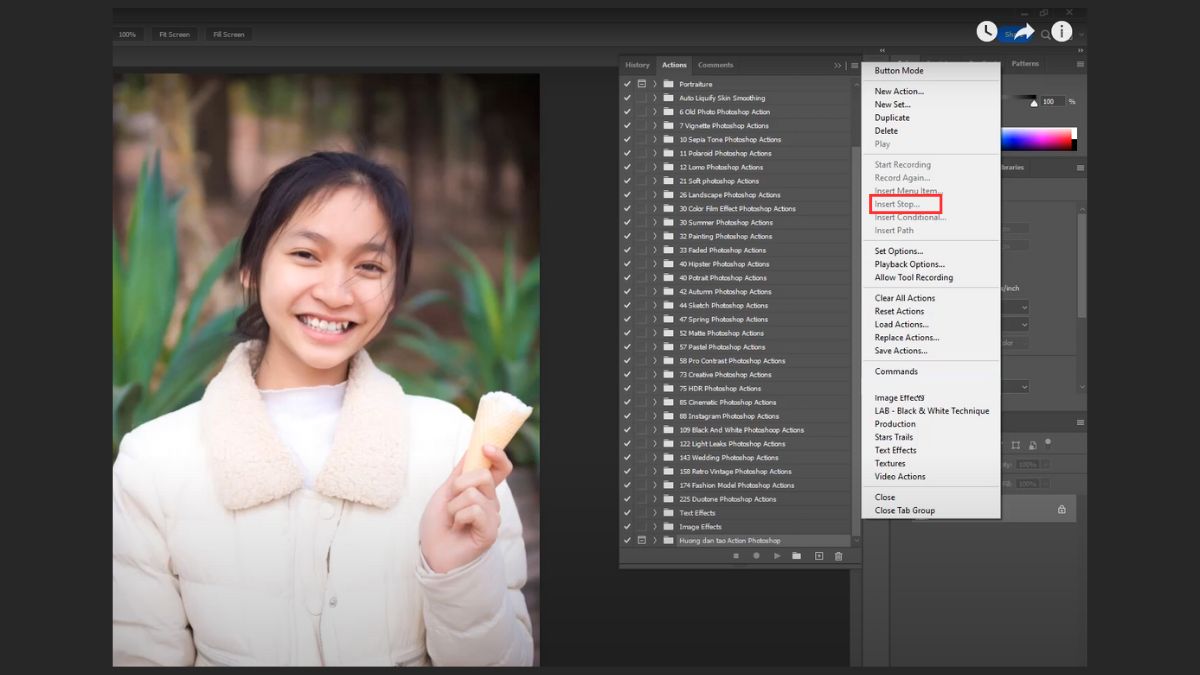Click the round begin recording icon

coord(756,556)
